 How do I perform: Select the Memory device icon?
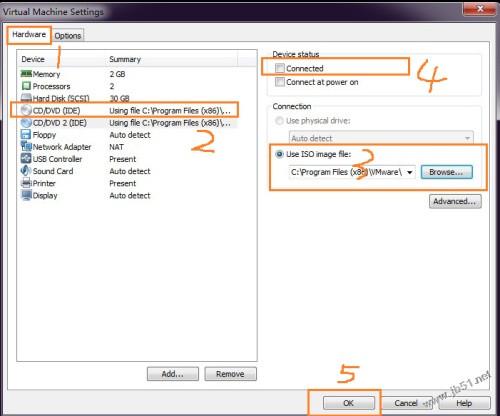(x=26, y=74)
